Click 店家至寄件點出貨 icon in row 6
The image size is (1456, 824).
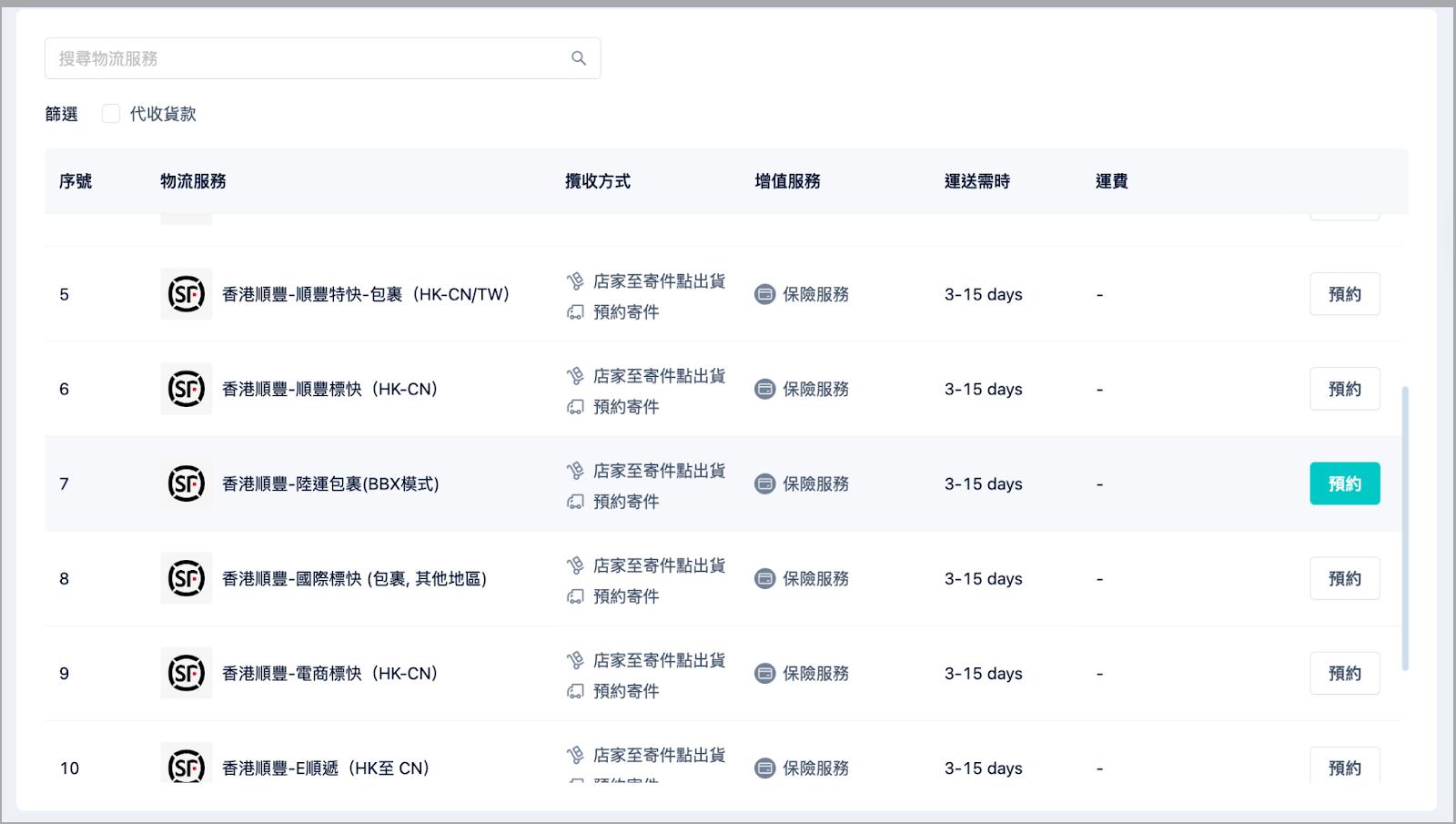coord(575,376)
